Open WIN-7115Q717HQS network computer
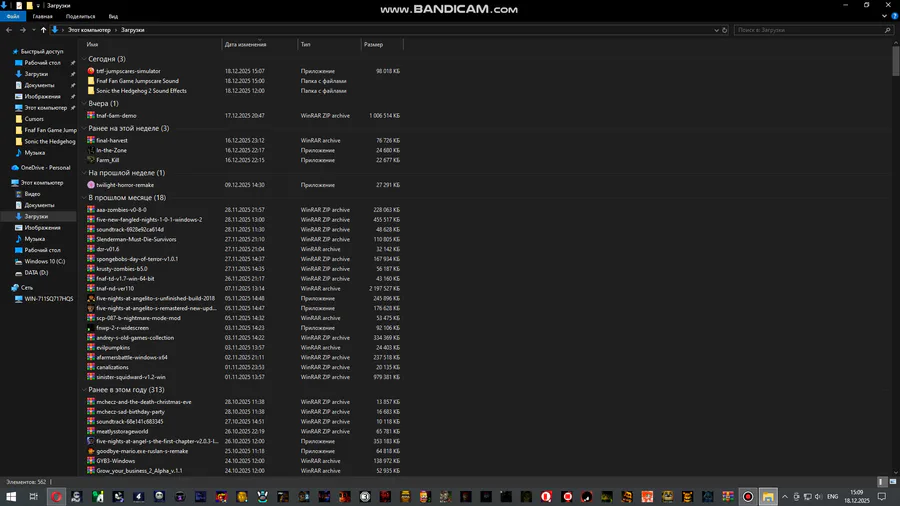900x506 pixels. tap(48, 299)
